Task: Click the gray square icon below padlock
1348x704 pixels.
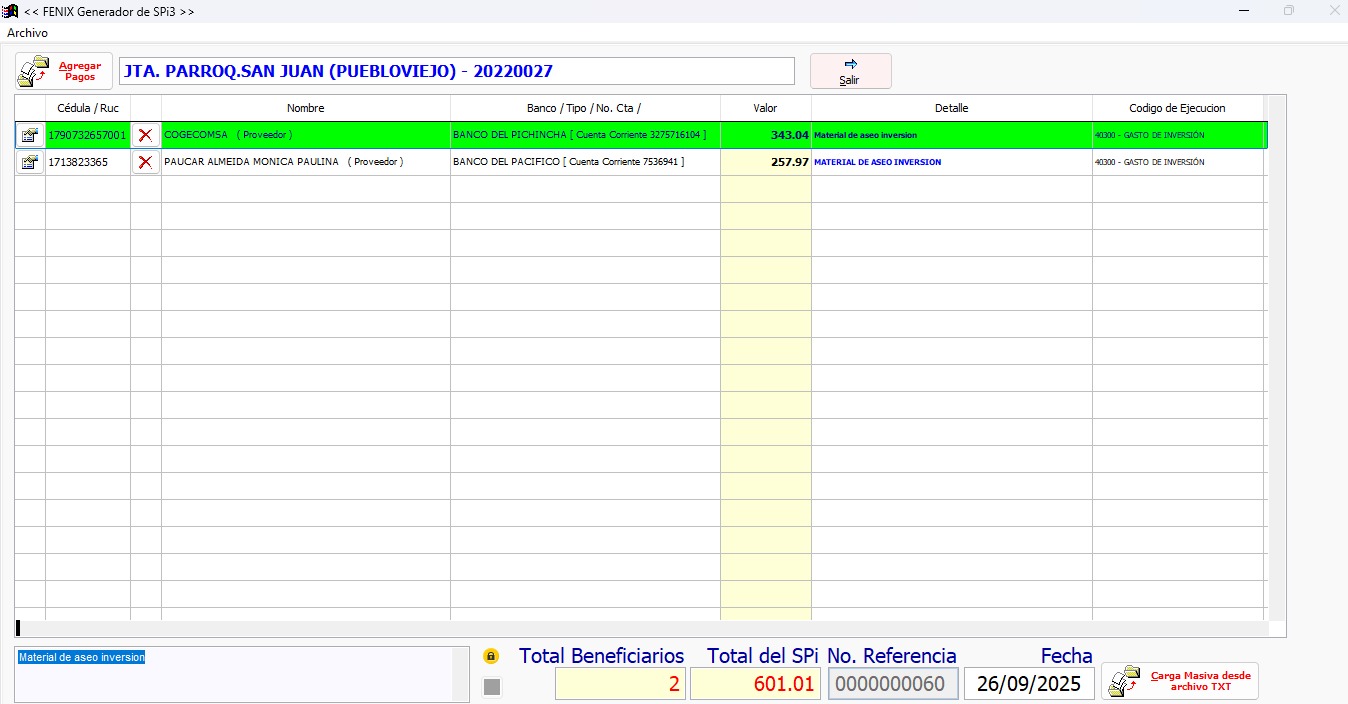Action: 491,686
